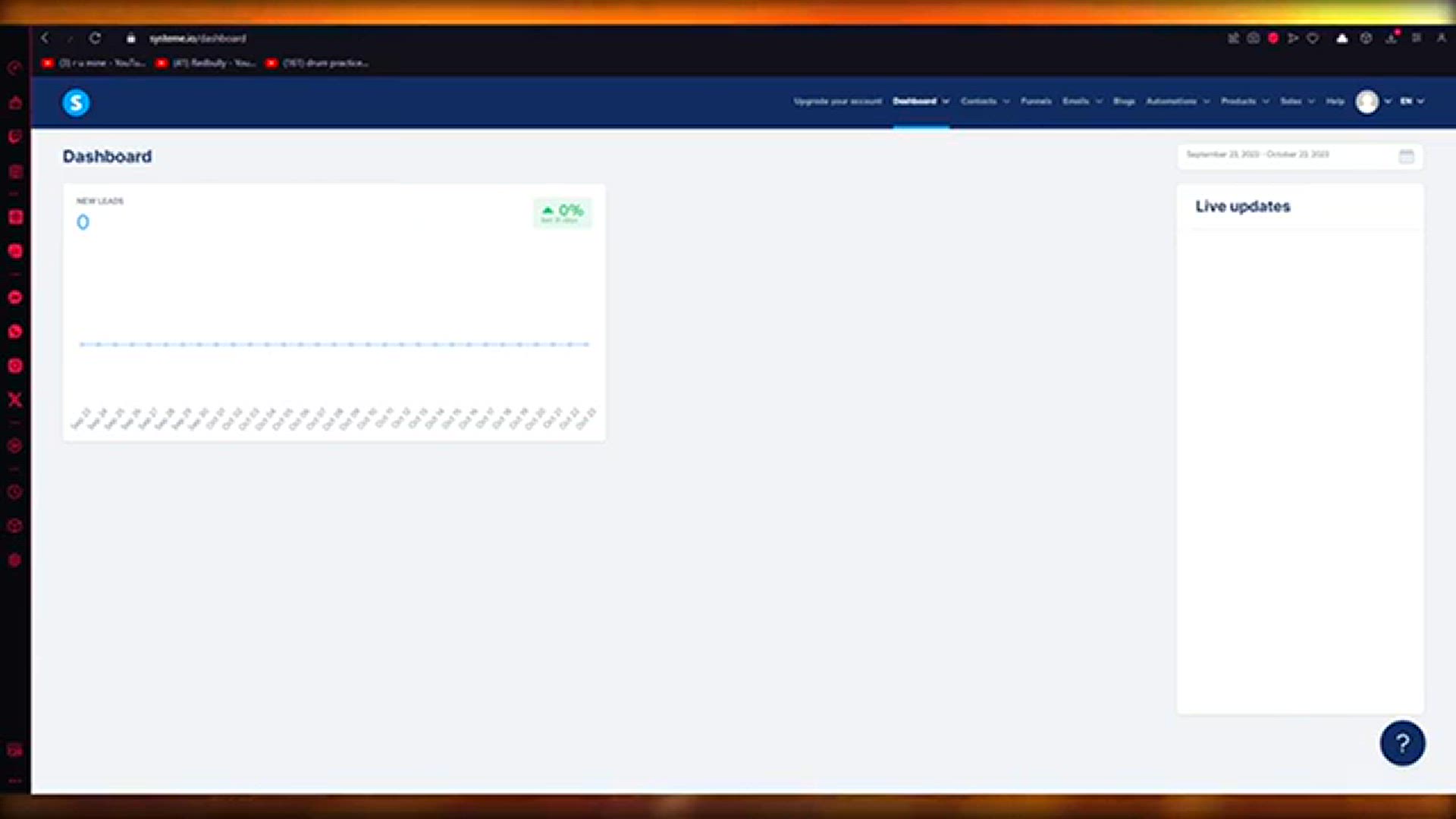The width and height of the screenshot is (1456, 819).
Task: Go back with the browser back arrow
Action: [45, 38]
